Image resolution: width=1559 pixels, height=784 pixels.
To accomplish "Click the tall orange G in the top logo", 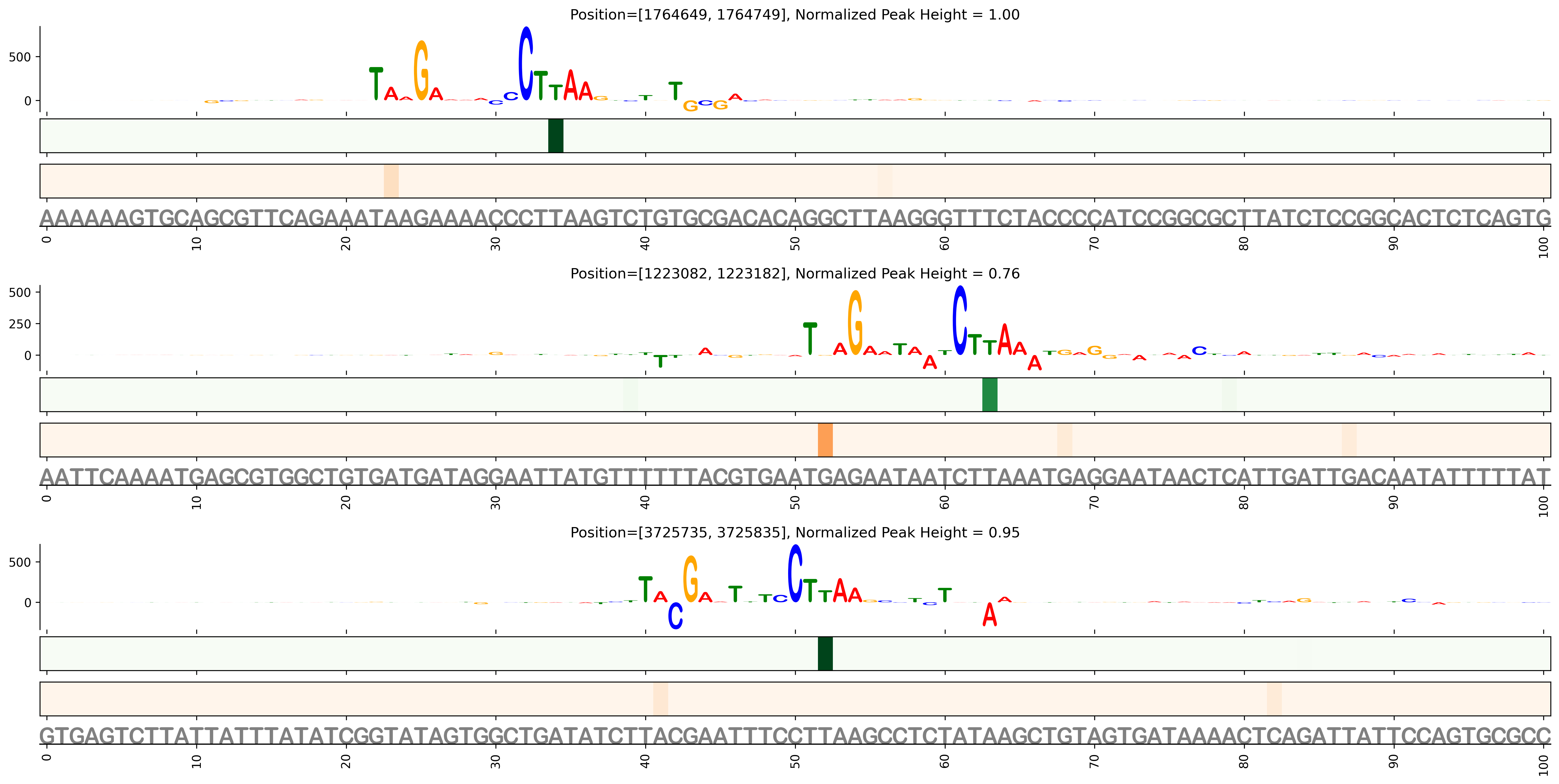I will coord(421,70).
